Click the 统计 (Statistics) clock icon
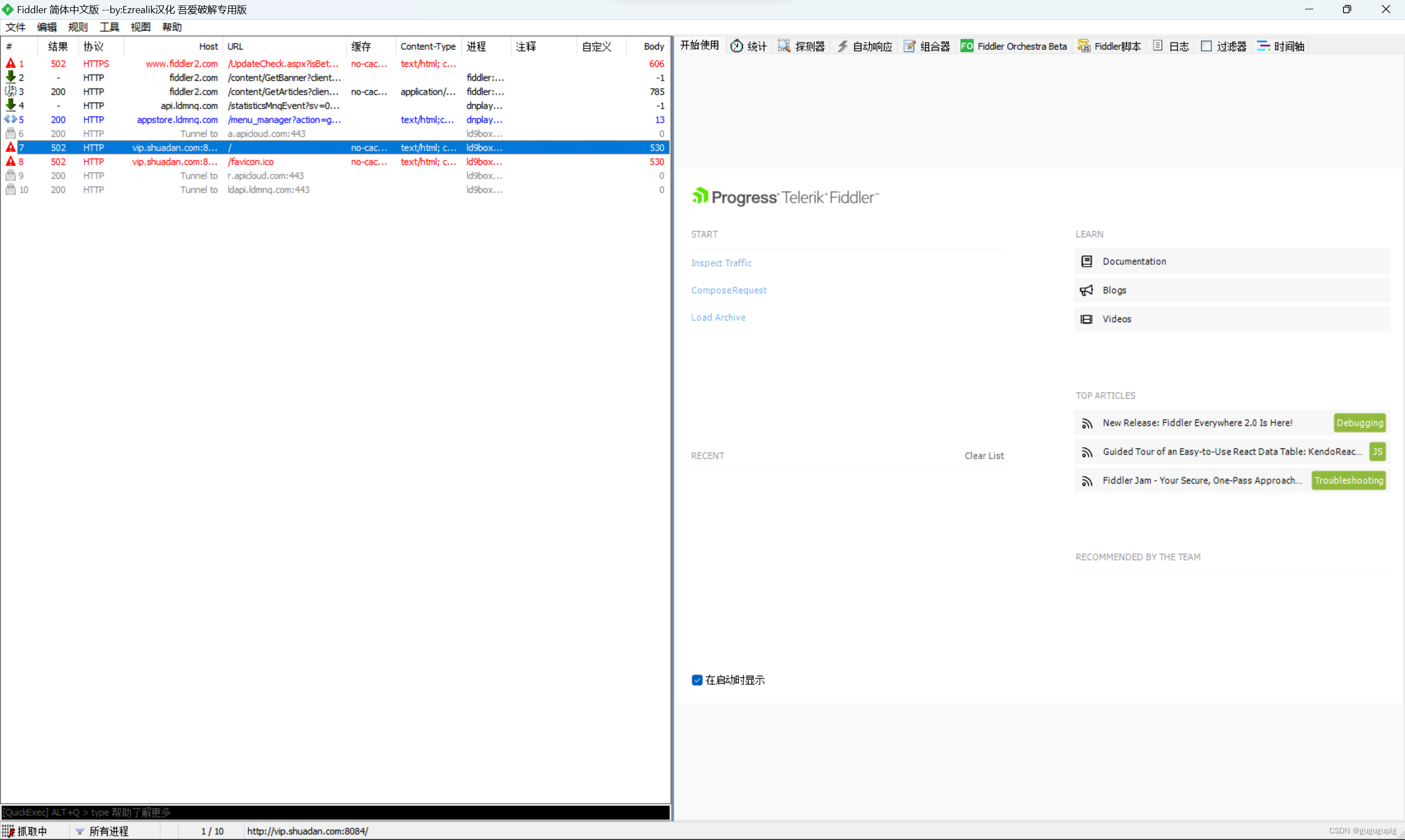1405x840 pixels. [736, 46]
